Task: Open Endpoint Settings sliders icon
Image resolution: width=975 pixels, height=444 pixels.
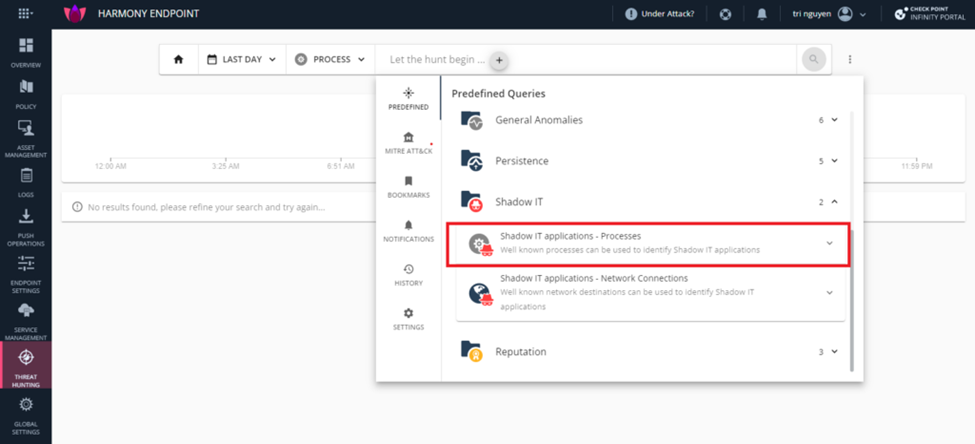Action: (x=25, y=263)
